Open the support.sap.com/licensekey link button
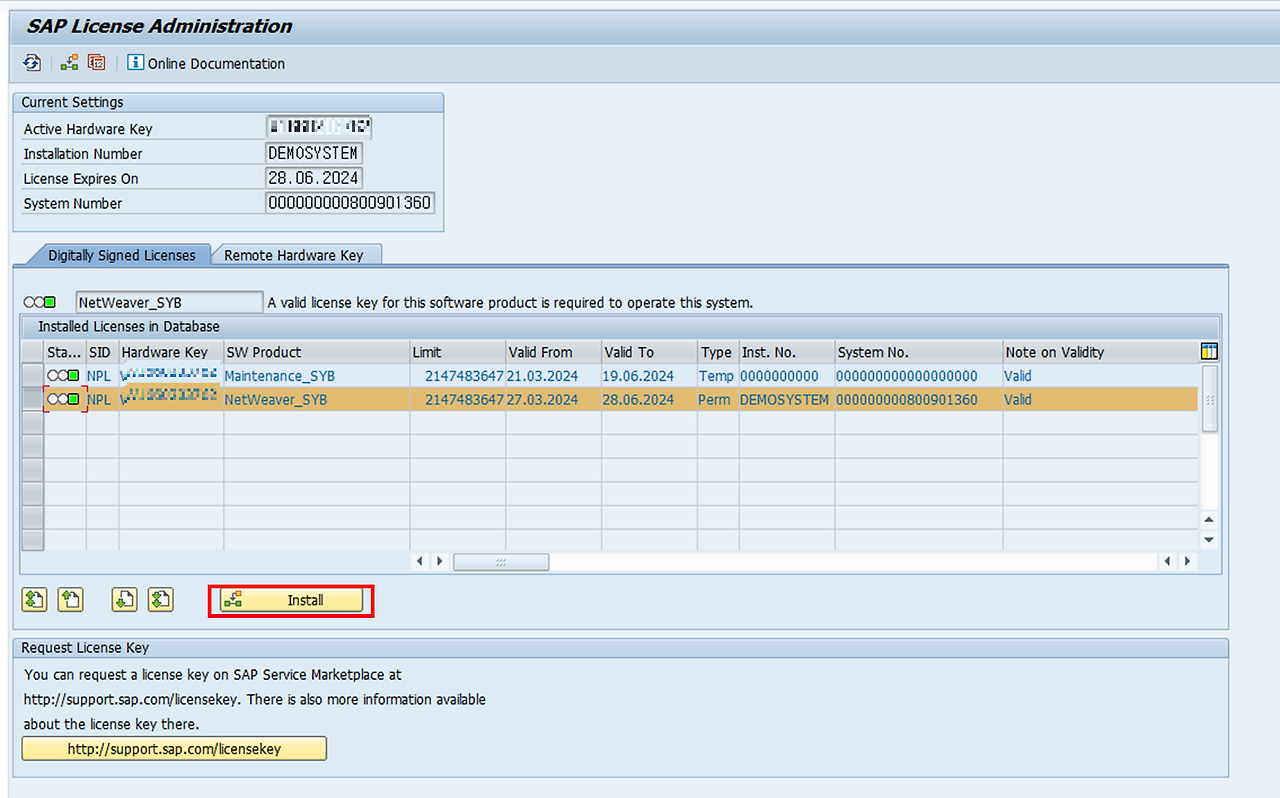This screenshot has height=798, width=1280. [x=173, y=748]
